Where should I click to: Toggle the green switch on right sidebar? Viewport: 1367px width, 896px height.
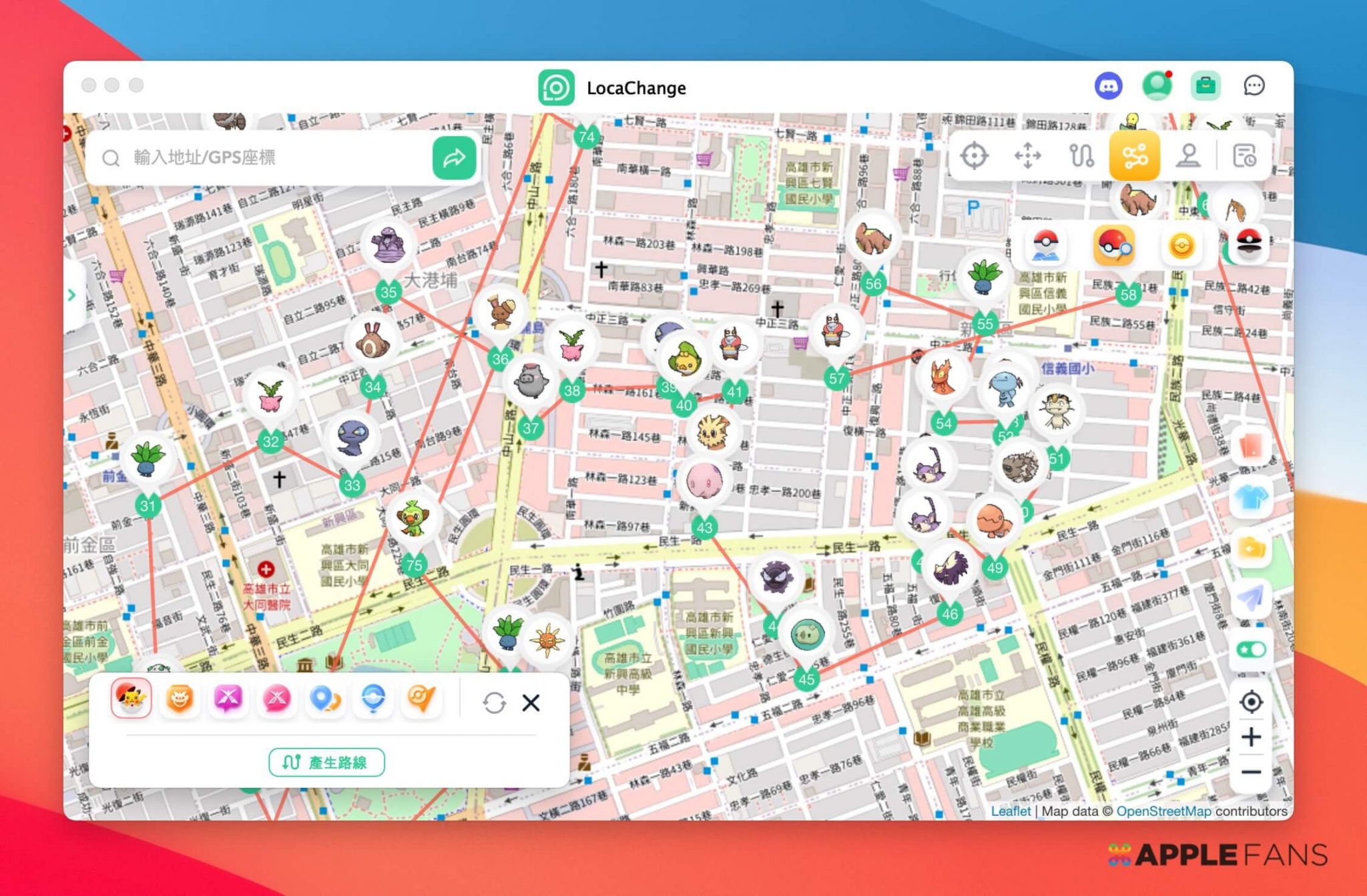(1251, 649)
